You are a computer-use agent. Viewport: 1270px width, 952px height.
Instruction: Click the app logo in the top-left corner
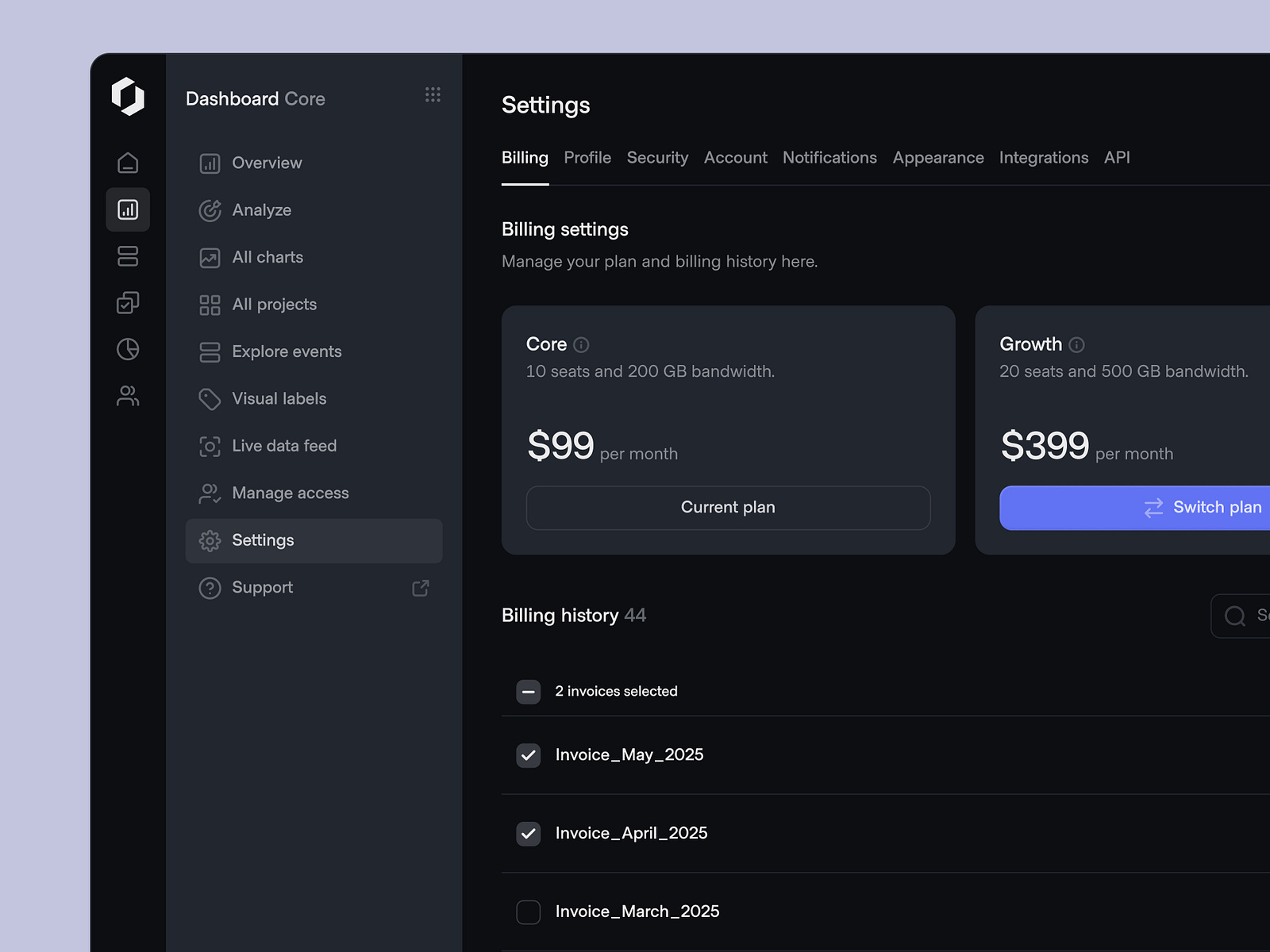click(129, 97)
